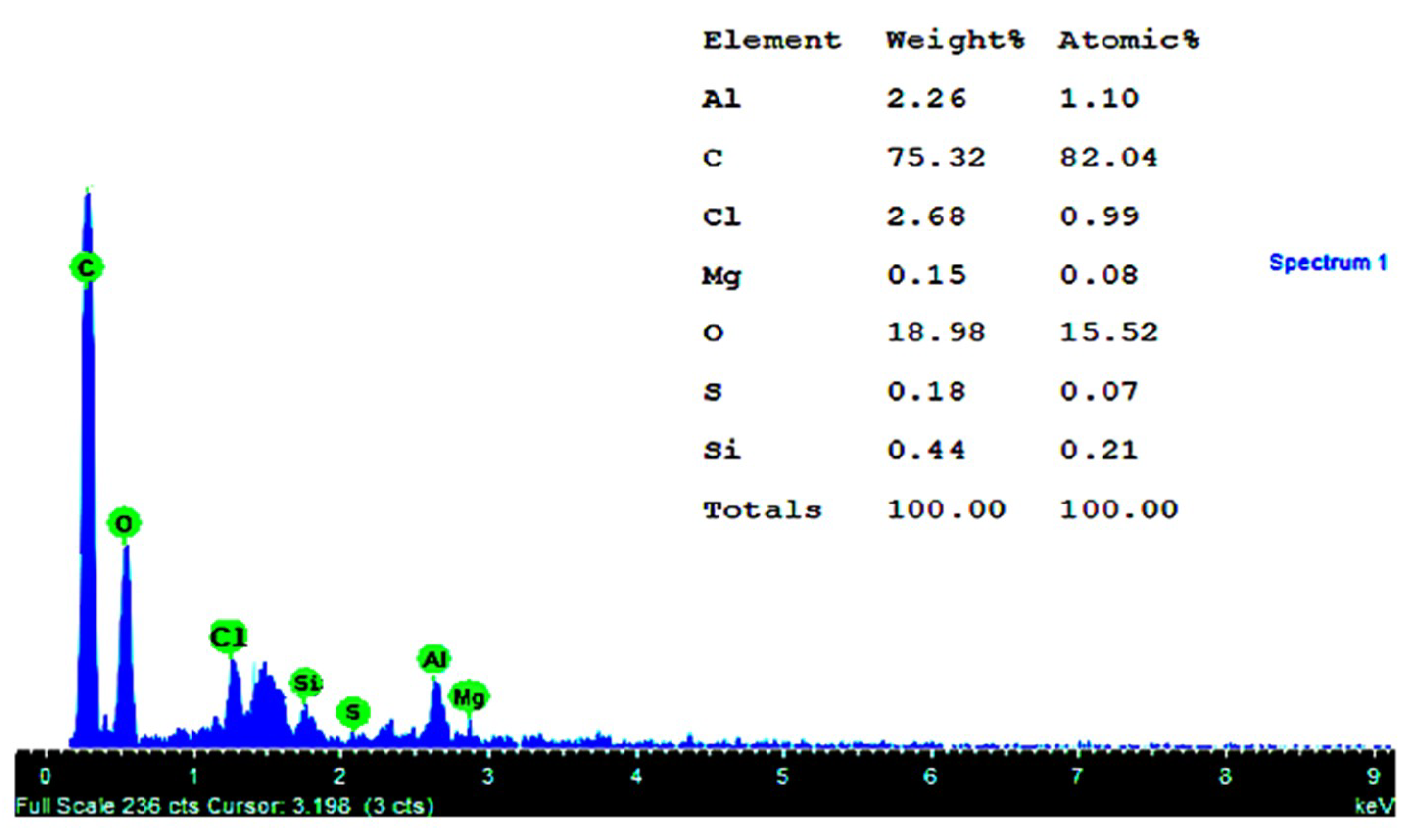Viewport: 1415px width, 840px height.
Task: Click the keV axis unit label
Action: [x=1374, y=806]
